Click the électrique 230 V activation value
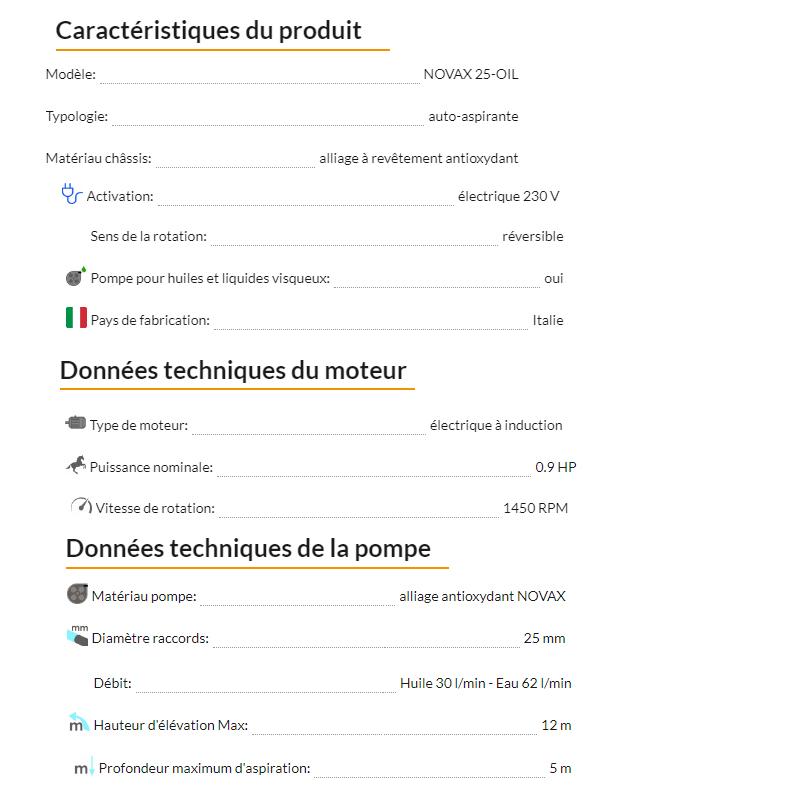 pos(508,196)
